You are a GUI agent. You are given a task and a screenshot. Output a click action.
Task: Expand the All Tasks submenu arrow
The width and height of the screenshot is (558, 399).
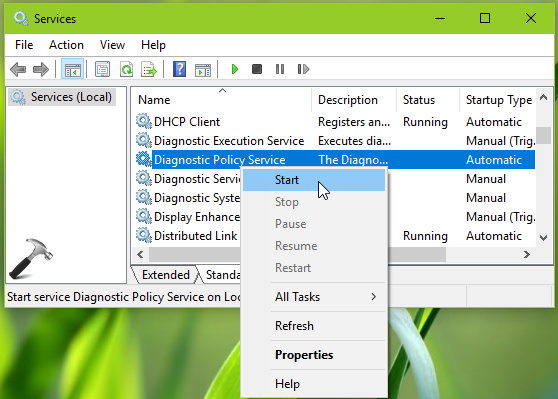373,296
